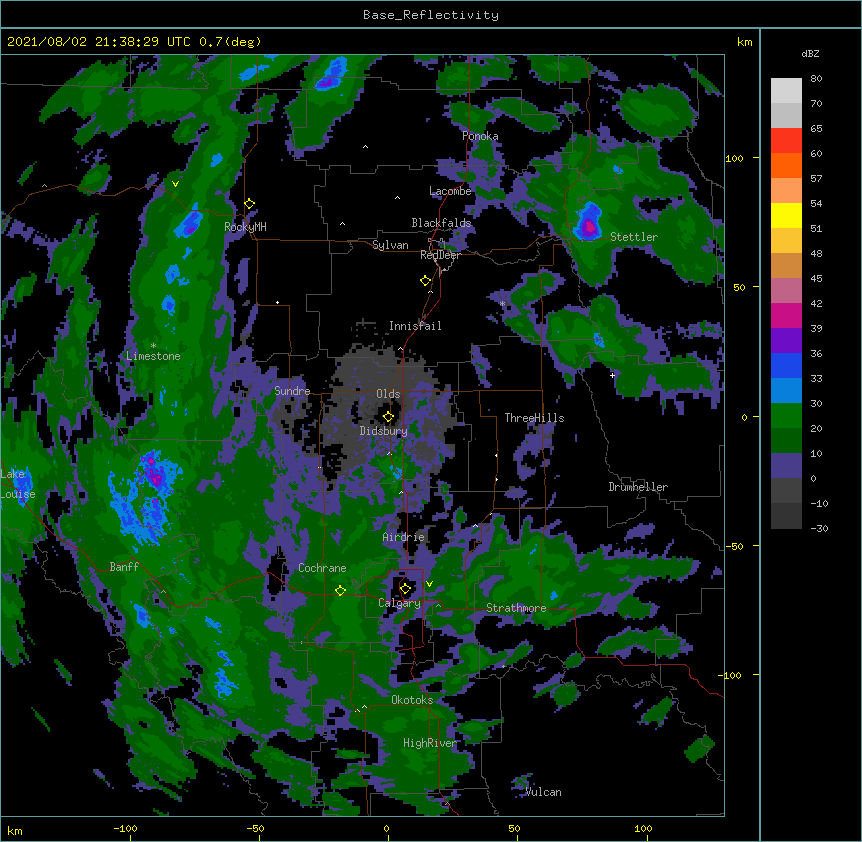Click the Sylvan label
The image size is (862, 842).
[x=390, y=245]
